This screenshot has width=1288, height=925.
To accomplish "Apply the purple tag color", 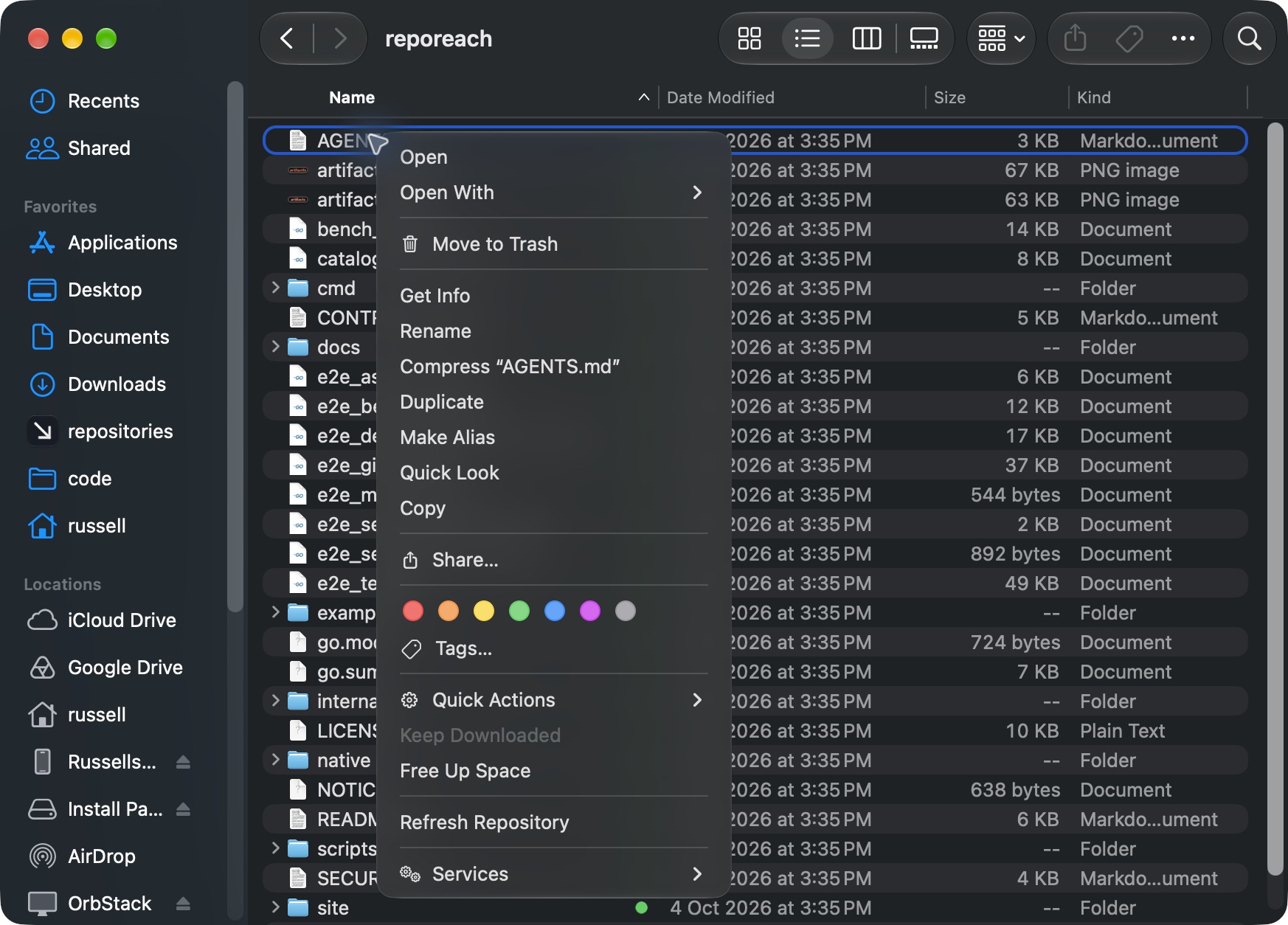I will (x=590, y=611).
